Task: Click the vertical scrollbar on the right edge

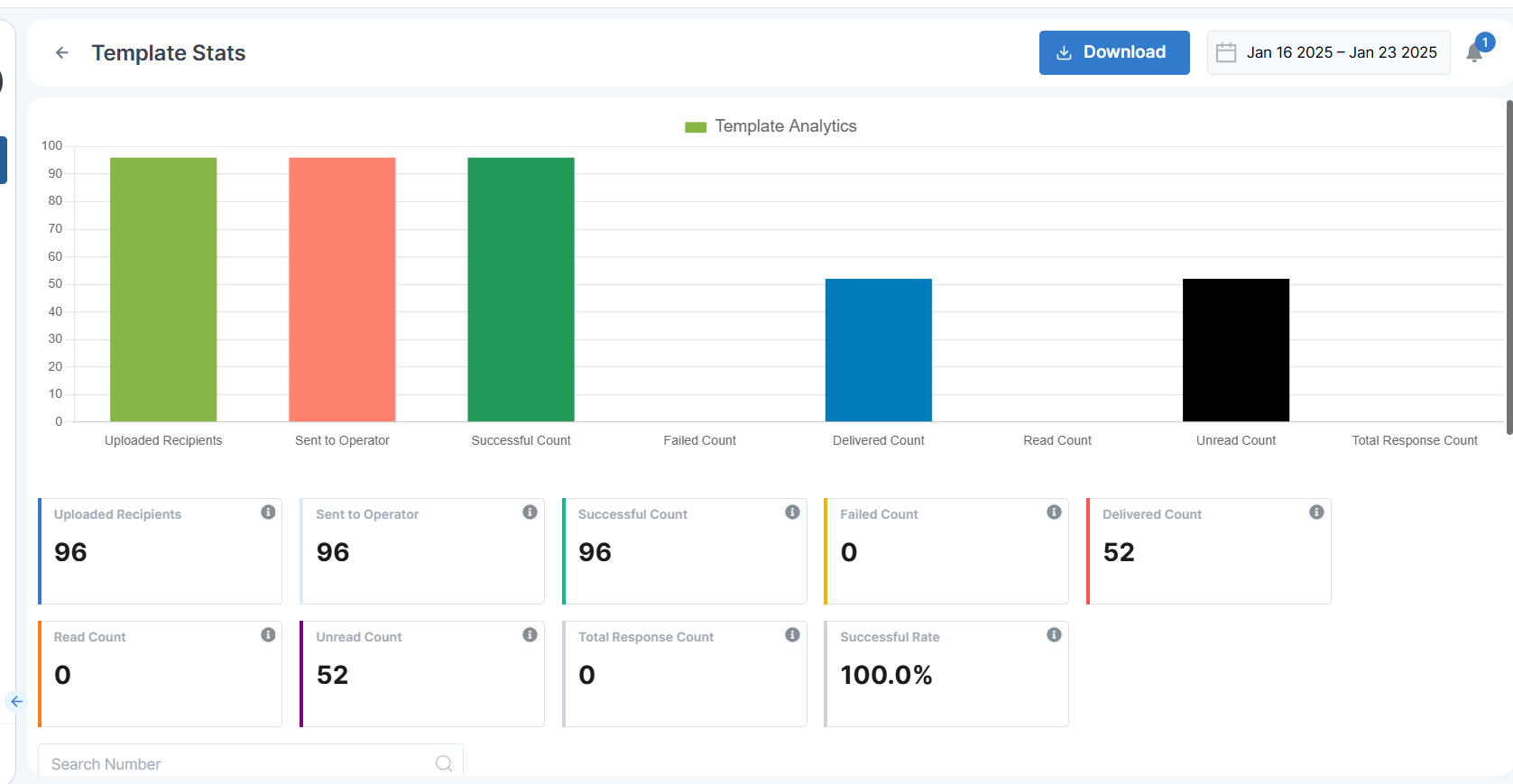Action: [1509, 267]
